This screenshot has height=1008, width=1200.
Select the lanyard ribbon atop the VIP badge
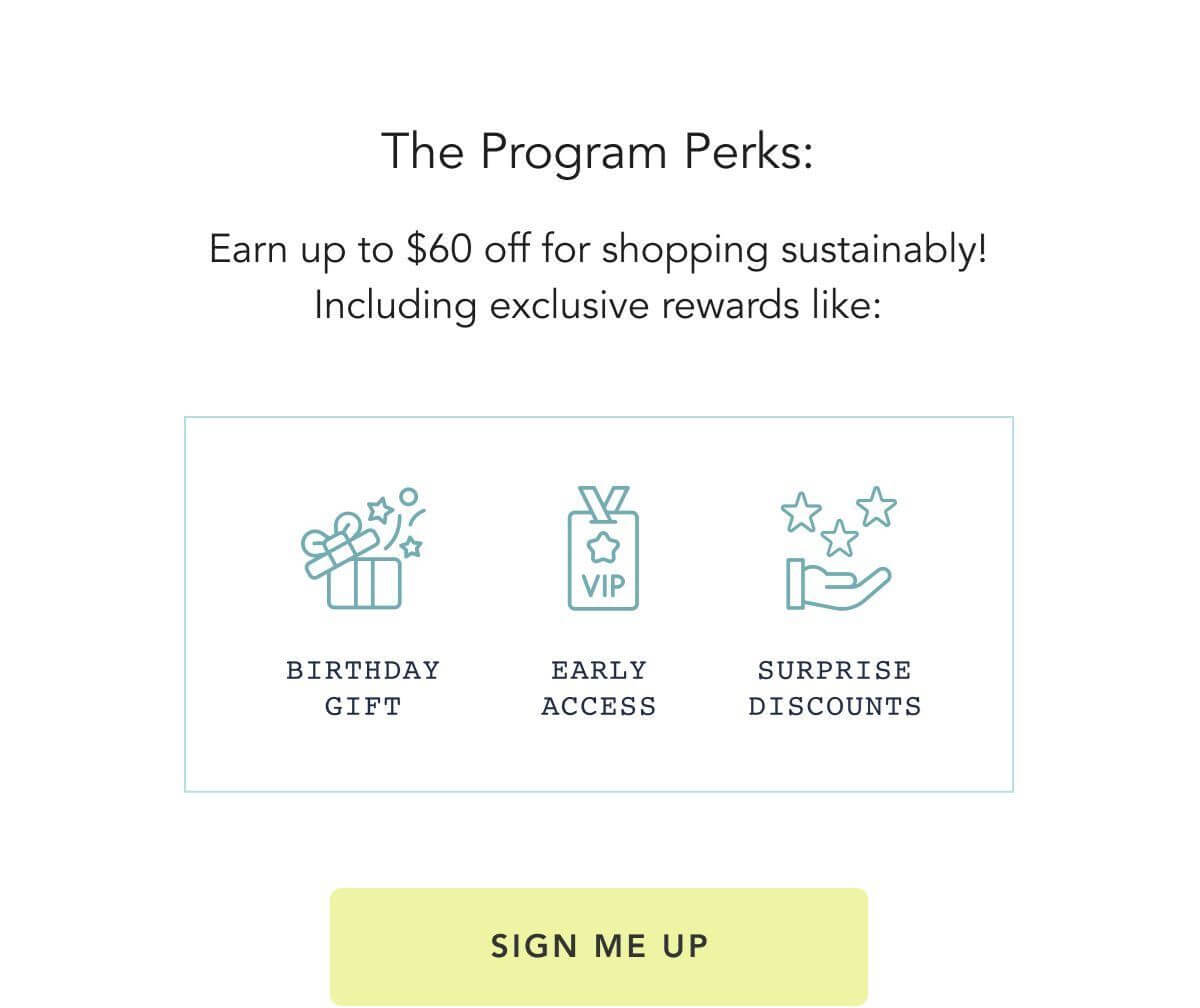[603, 504]
